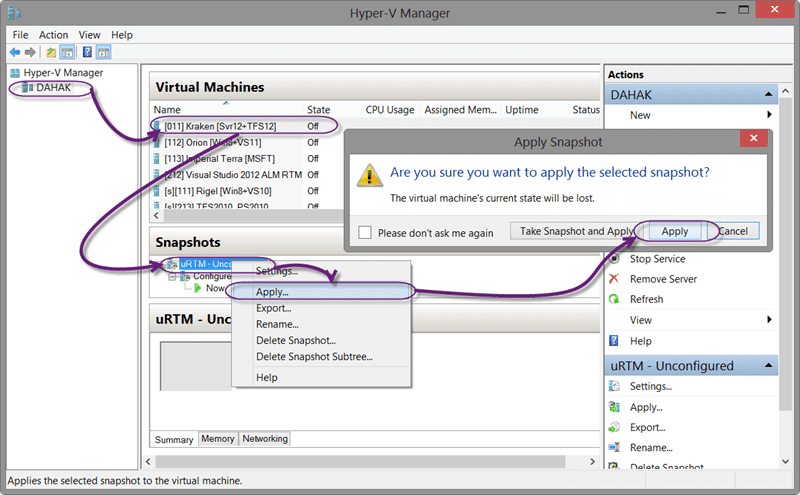This screenshot has width=800, height=495.
Task: Open the Action menu
Action: (54, 35)
